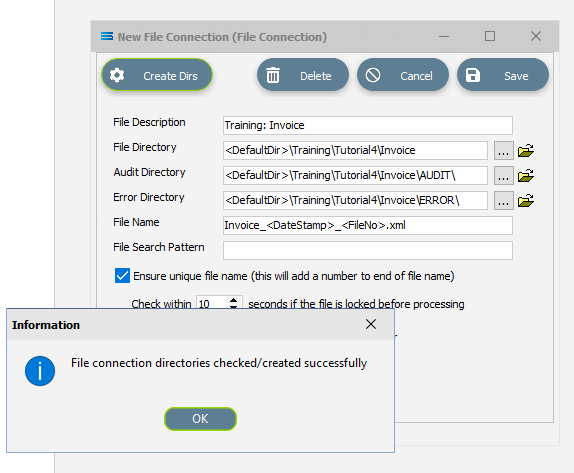The height and width of the screenshot is (473, 574).
Task: Focus the File Name input field
Action: pyautogui.click(x=368, y=225)
